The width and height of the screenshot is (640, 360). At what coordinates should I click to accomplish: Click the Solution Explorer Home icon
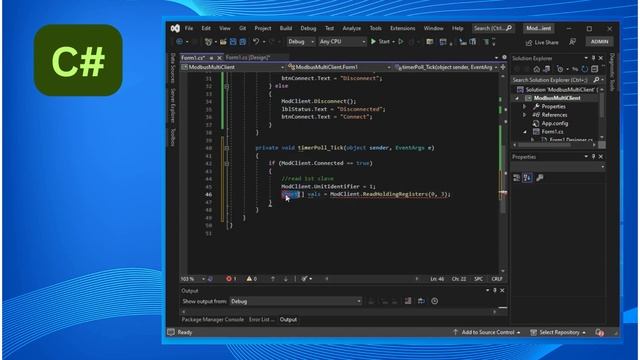click(x=537, y=69)
